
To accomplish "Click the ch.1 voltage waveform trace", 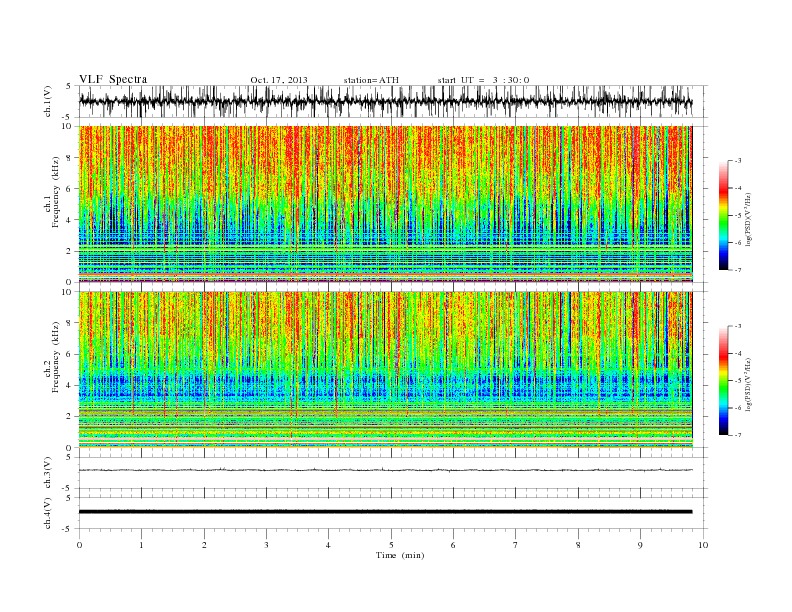I will point(385,101).
